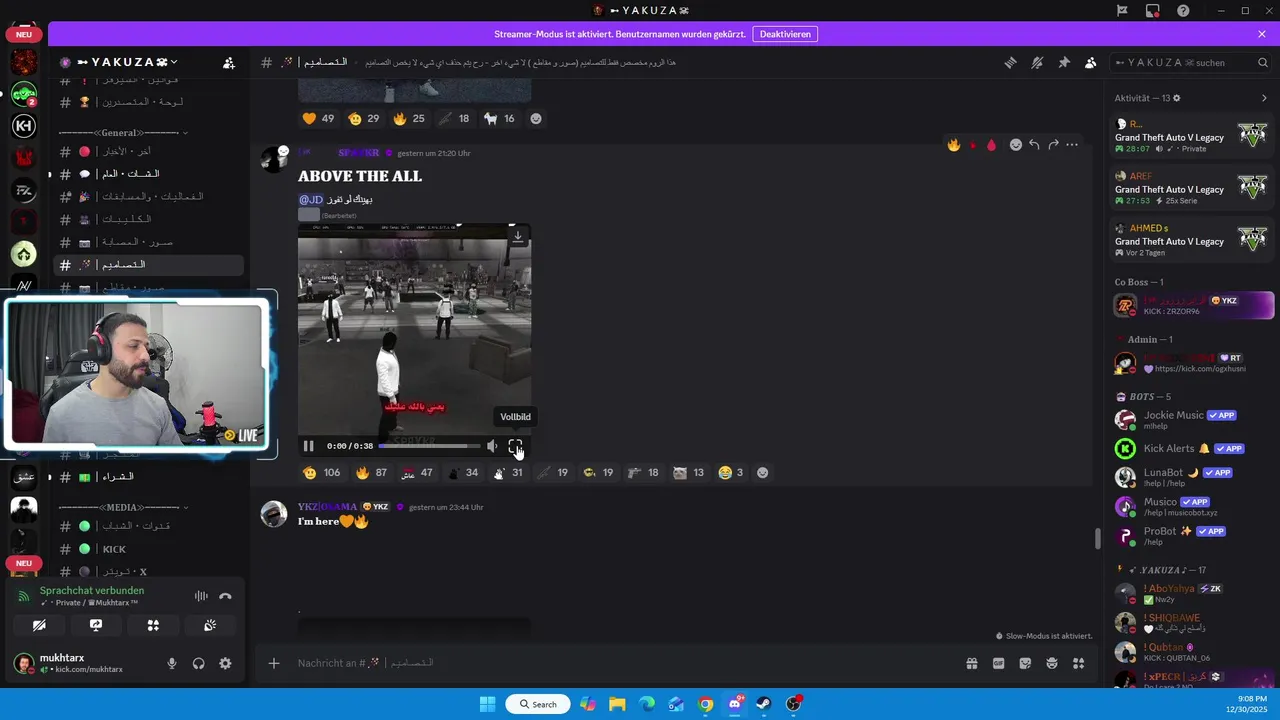Click the @JD mention

click(x=311, y=199)
